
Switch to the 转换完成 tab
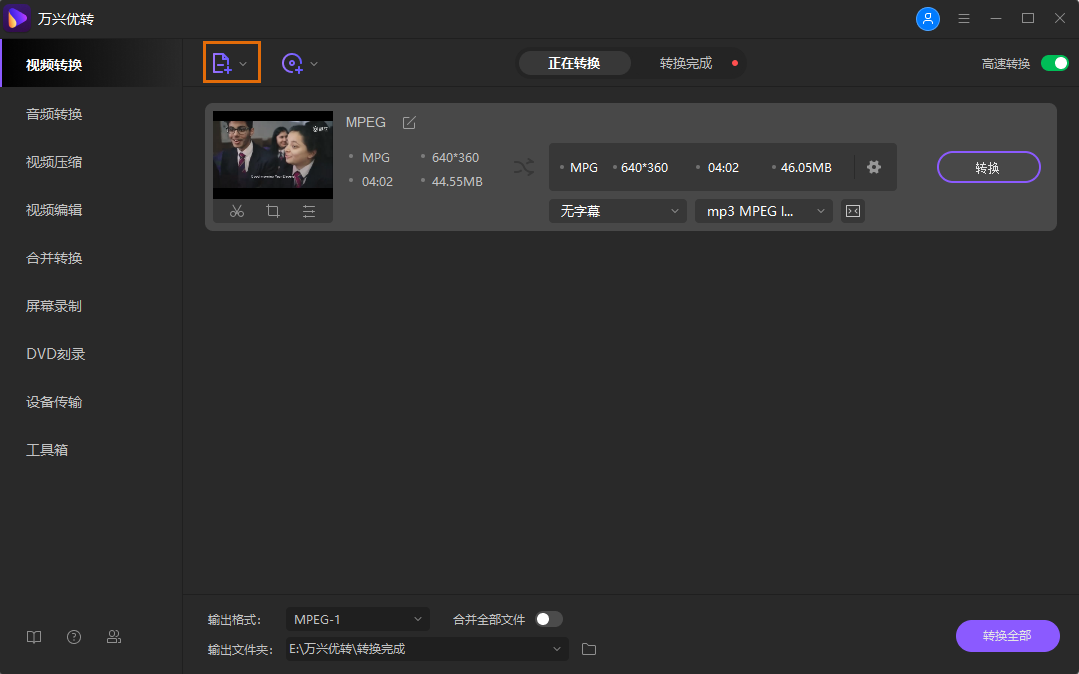pos(685,62)
